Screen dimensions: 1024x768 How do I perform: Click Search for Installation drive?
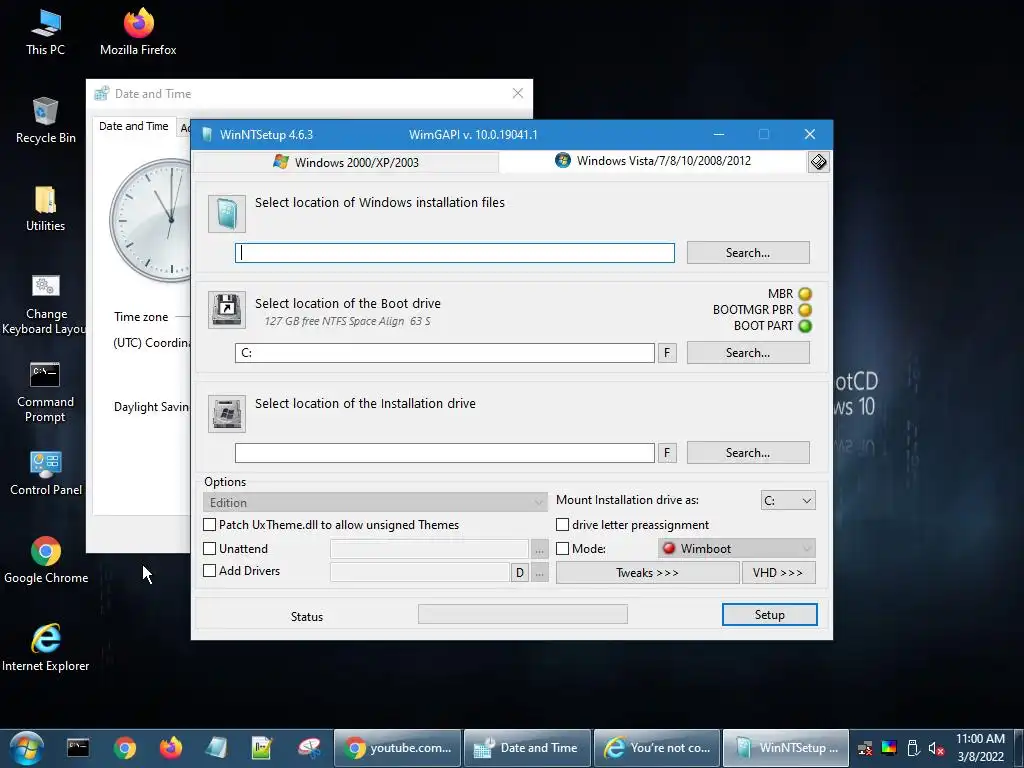coord(748,453)
